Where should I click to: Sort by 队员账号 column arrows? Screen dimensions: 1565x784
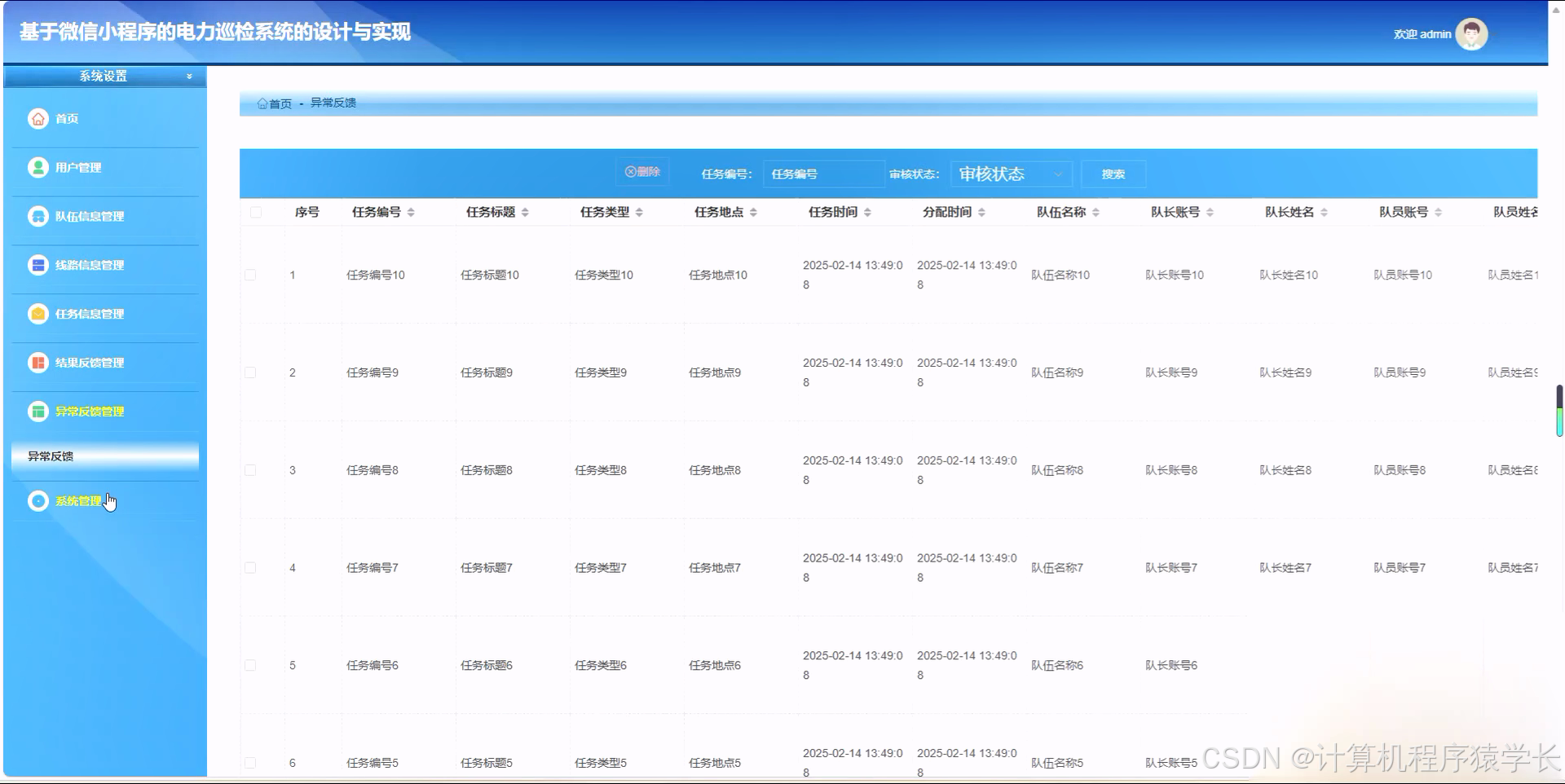(1438, 212)
